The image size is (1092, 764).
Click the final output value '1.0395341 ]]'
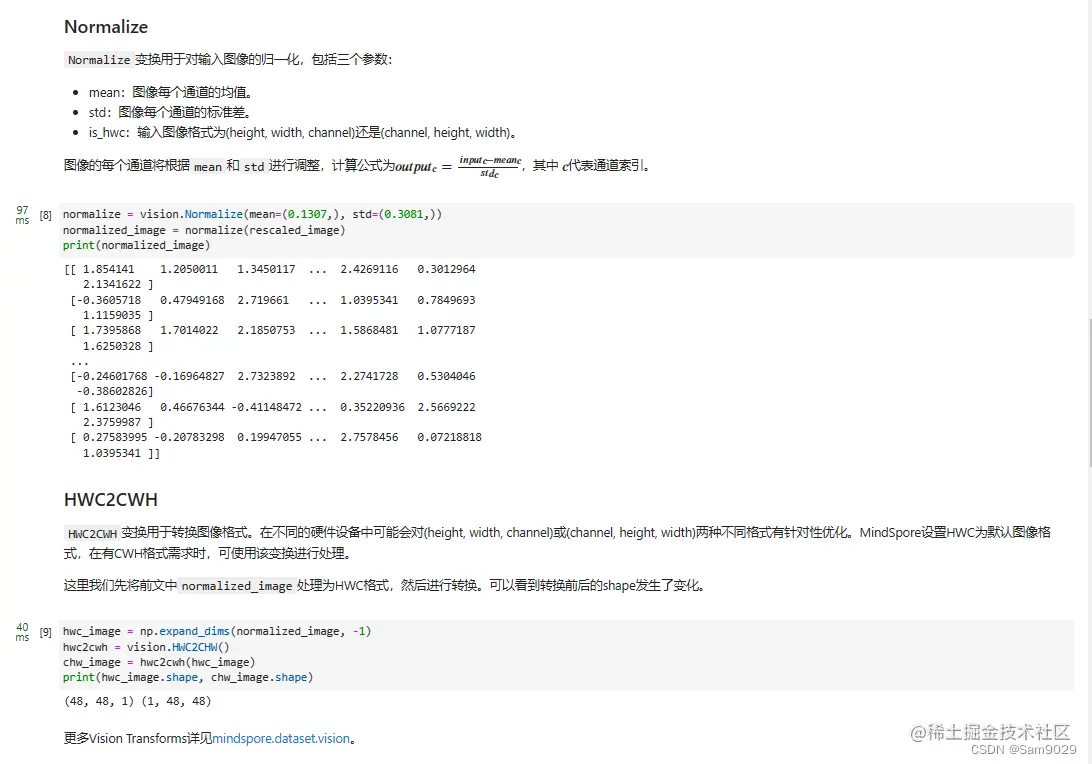121,453
